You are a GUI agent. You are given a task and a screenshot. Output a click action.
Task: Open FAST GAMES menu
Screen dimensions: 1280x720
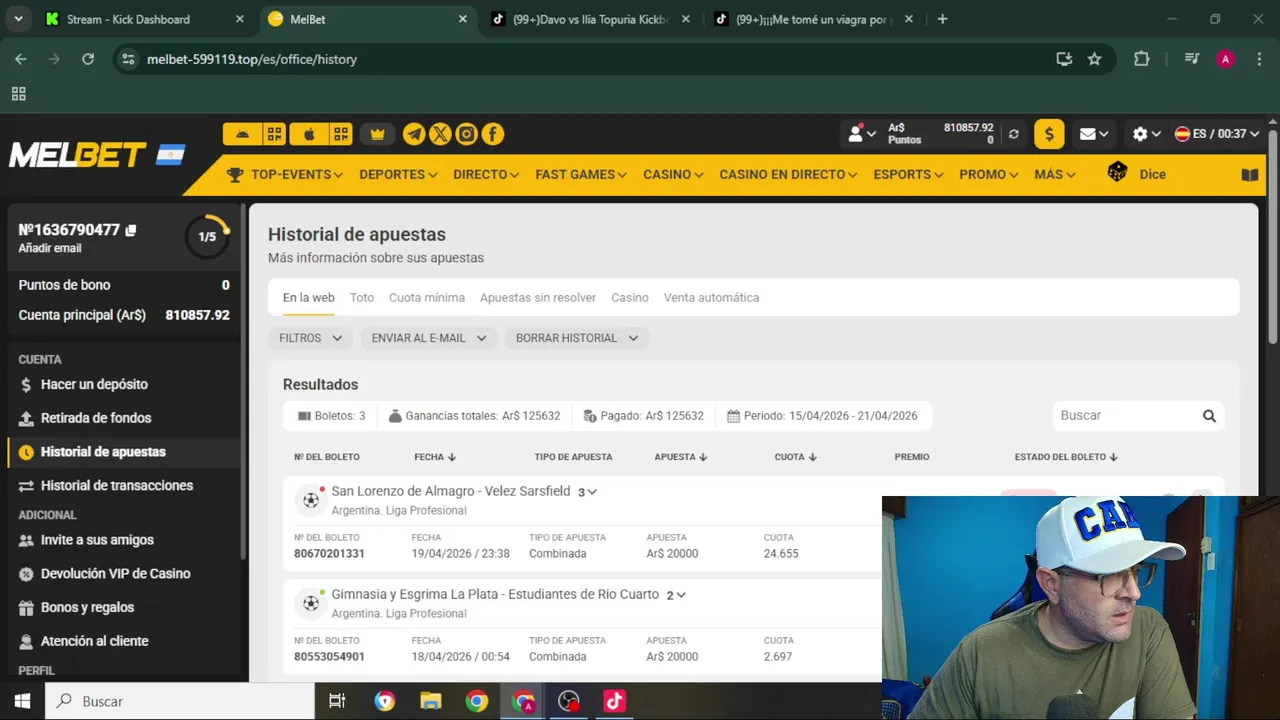pyautogui.click(x=581, y=174)
